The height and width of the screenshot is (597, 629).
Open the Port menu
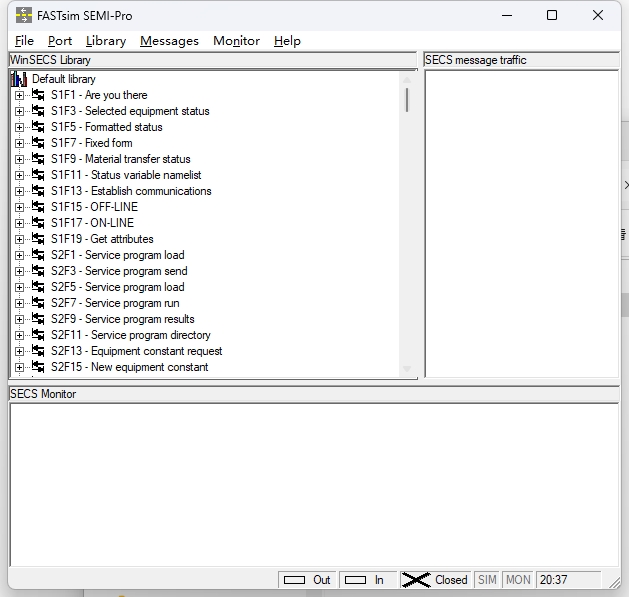tap(60, 41)
